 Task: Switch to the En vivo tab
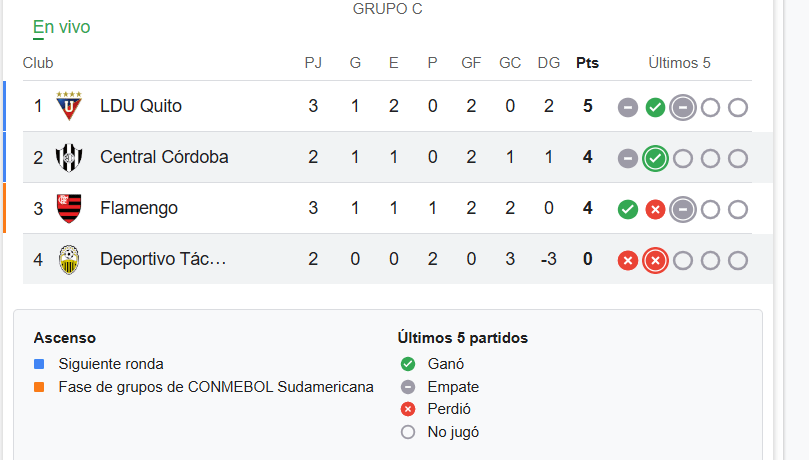click(61, 27)
